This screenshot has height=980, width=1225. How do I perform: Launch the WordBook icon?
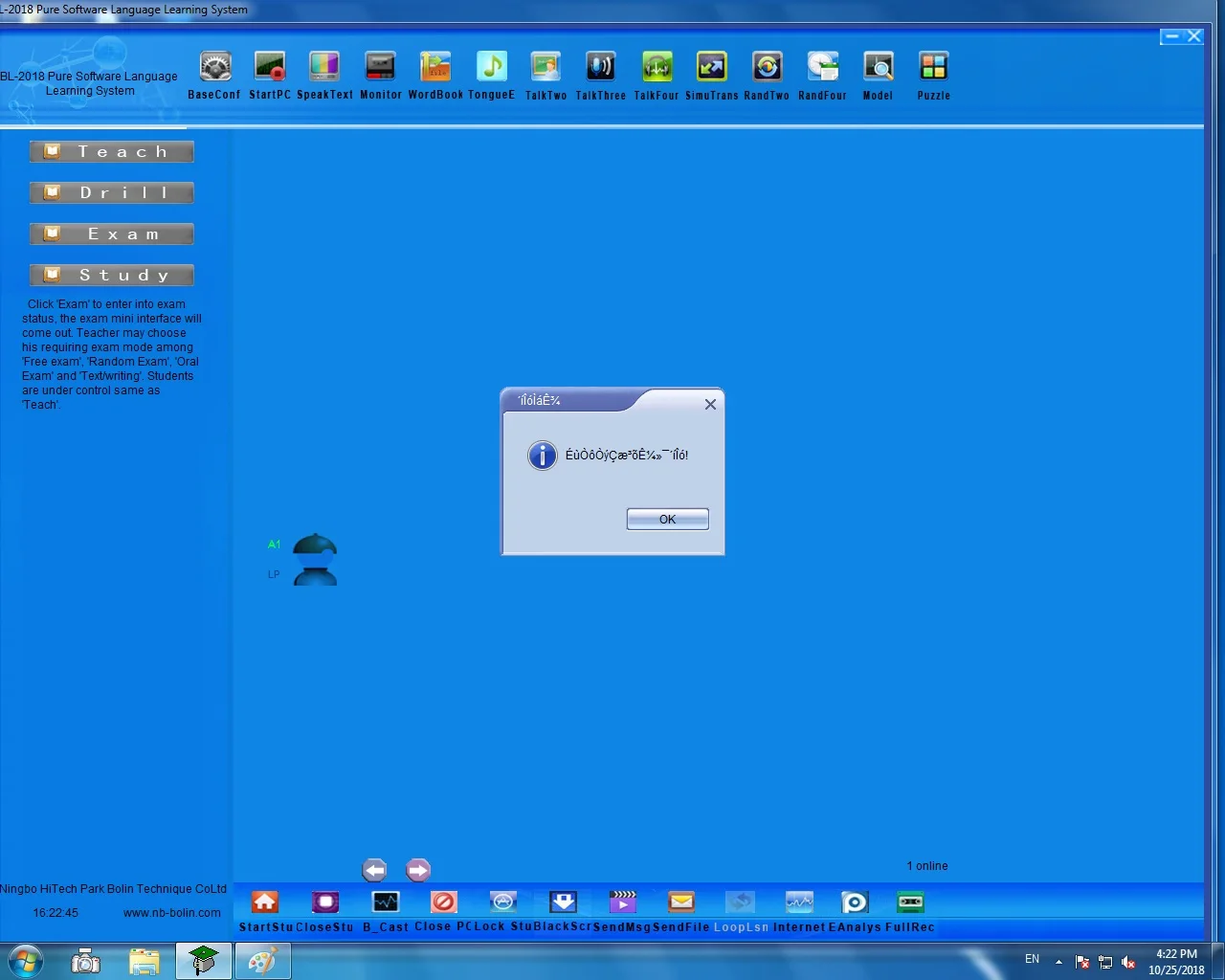pyautogui.click(x=435, y=68)
